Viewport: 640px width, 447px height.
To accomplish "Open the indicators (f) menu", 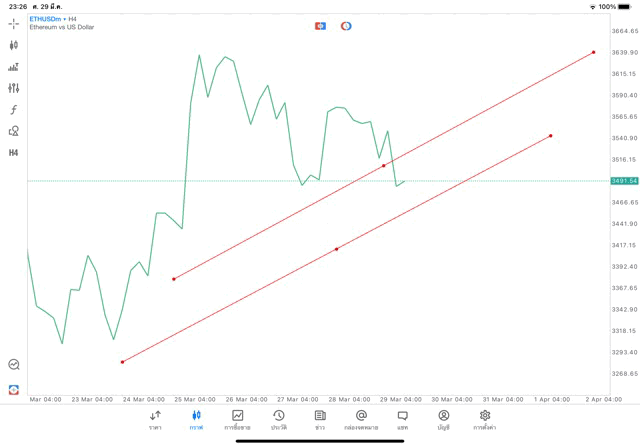I will click(x=13, y=110).
